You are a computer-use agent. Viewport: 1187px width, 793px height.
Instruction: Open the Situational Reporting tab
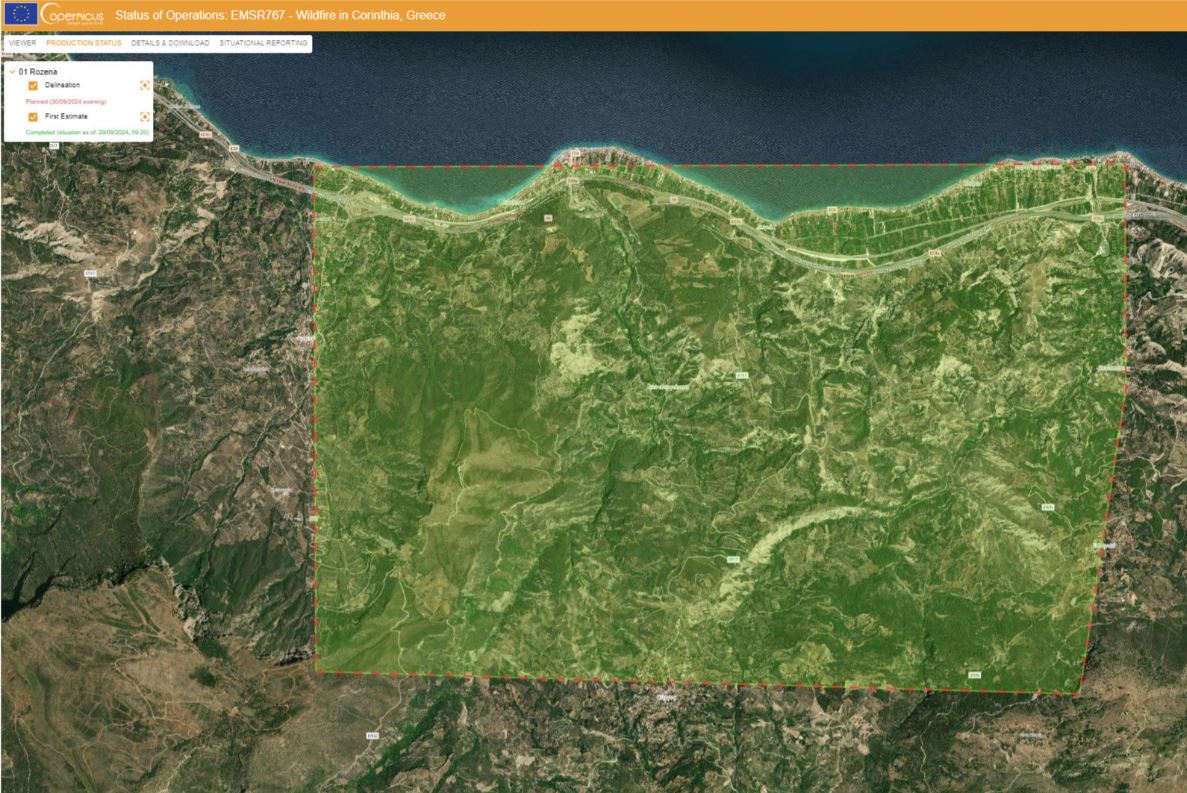(263, 43)
